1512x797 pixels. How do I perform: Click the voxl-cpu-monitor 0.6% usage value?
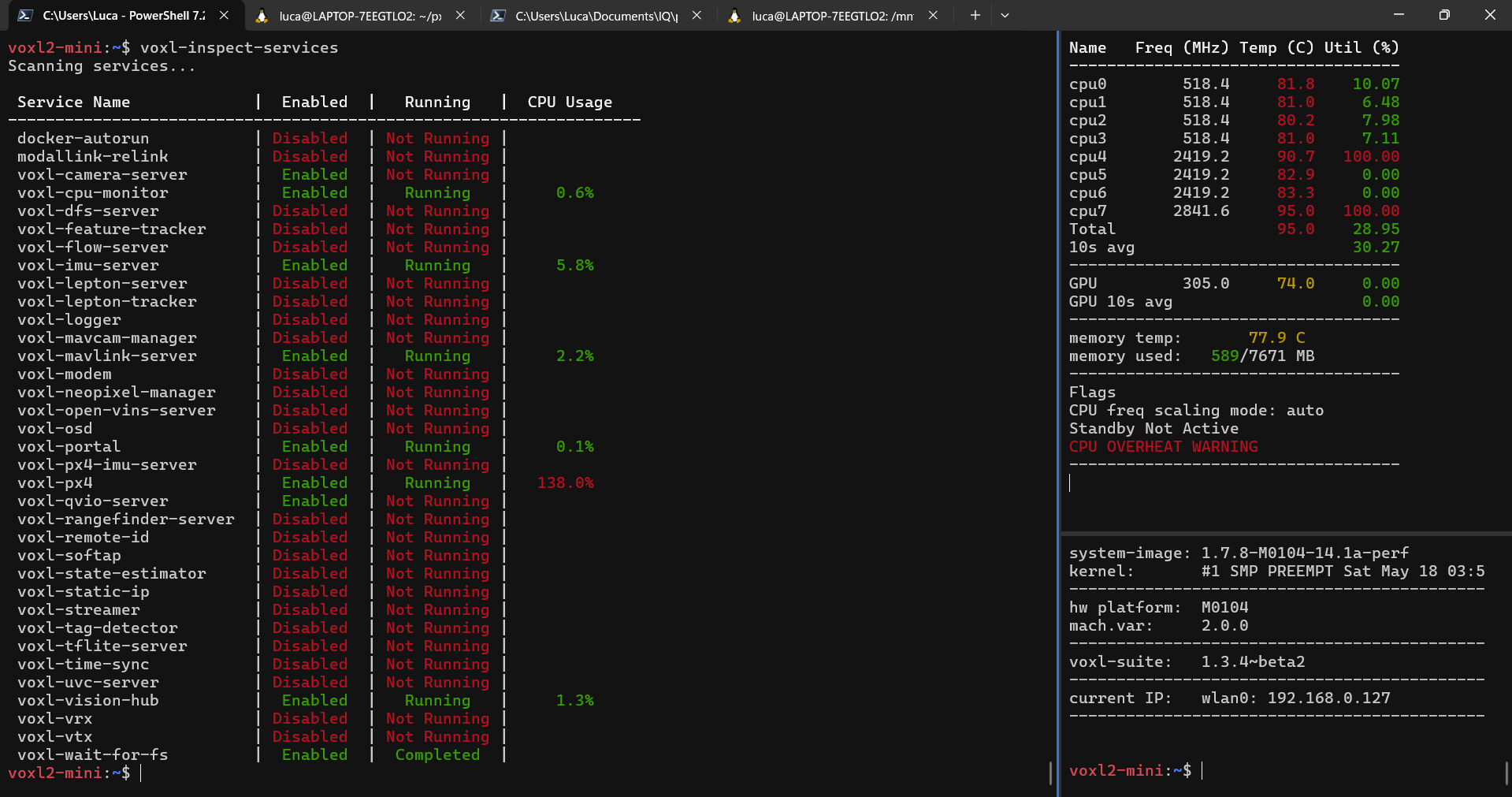[575, 193]
